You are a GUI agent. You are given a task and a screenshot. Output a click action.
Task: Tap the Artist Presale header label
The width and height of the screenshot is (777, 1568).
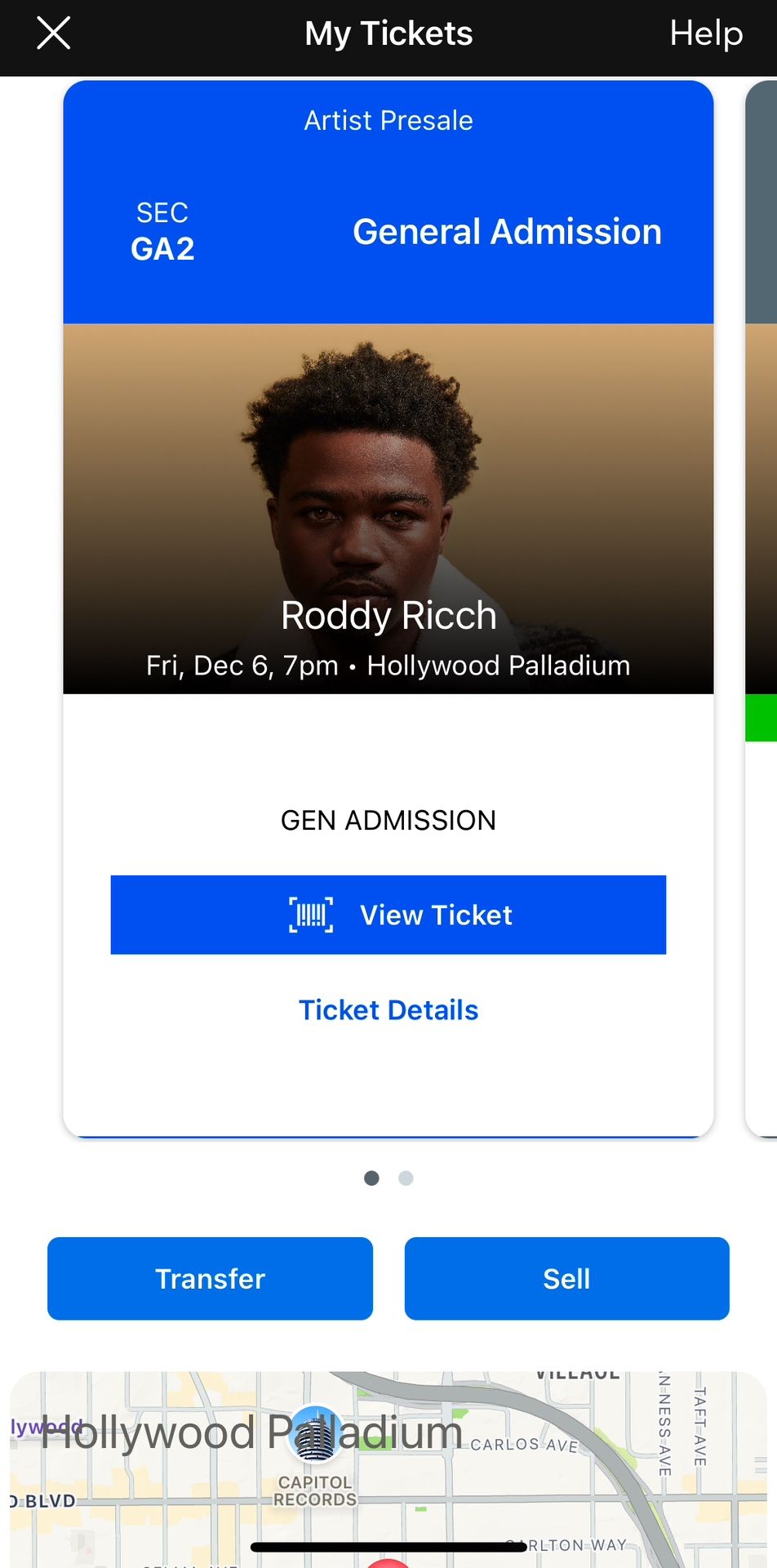(388, 120)
